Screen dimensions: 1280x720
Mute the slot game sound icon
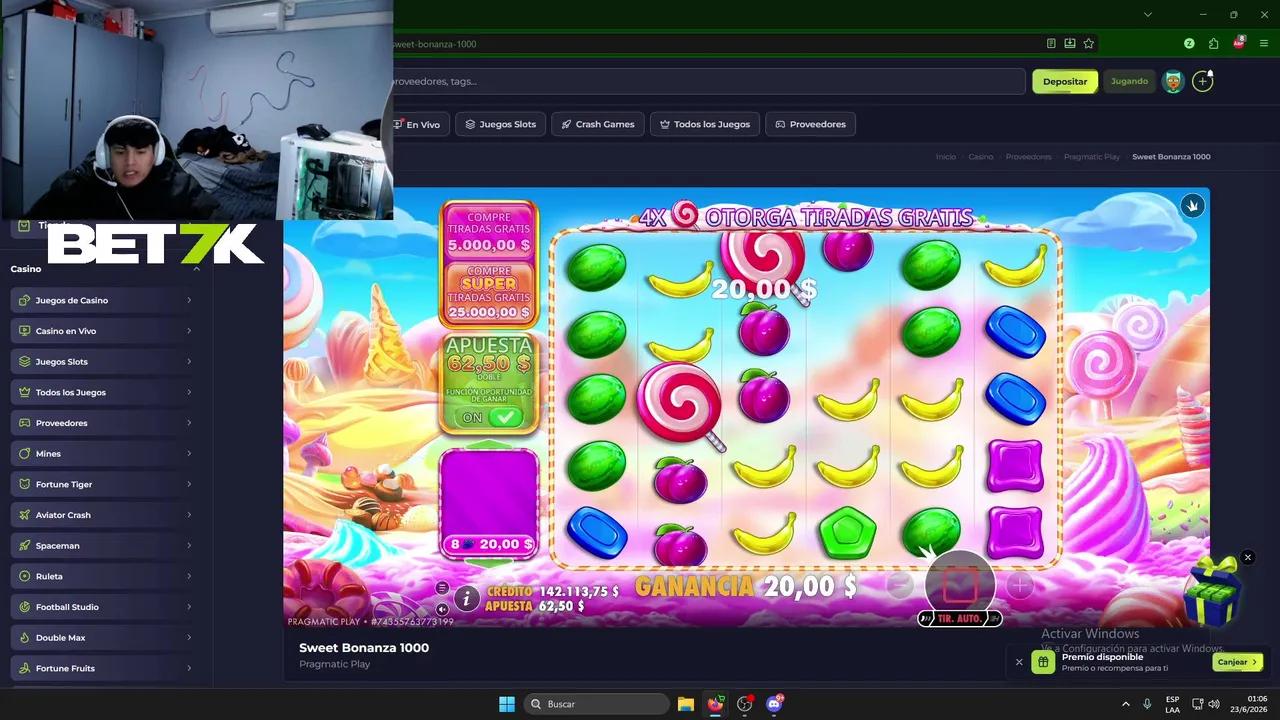pyautogui.click(x=442, y=608)
